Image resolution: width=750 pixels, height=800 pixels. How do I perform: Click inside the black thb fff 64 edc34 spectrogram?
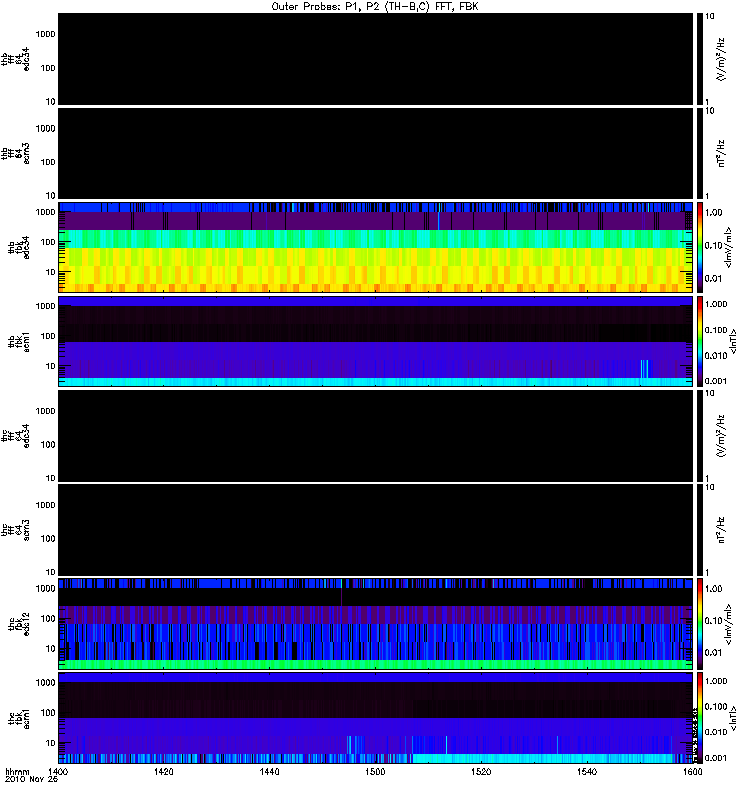click(375, 59)
